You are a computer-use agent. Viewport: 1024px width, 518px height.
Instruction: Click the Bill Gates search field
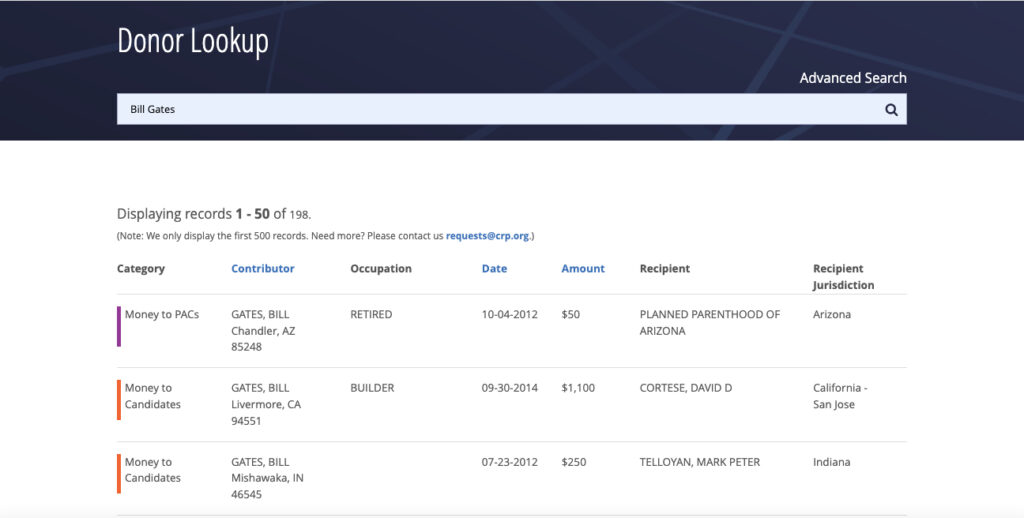click(x=511, y=109)
